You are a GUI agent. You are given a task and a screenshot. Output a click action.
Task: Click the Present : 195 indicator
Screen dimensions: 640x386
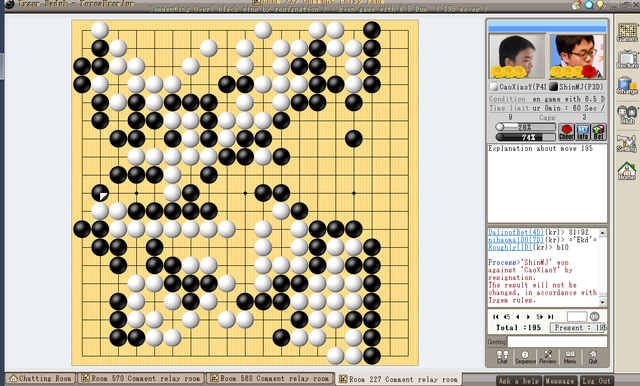pyautogui.click(x=578, y=328)
